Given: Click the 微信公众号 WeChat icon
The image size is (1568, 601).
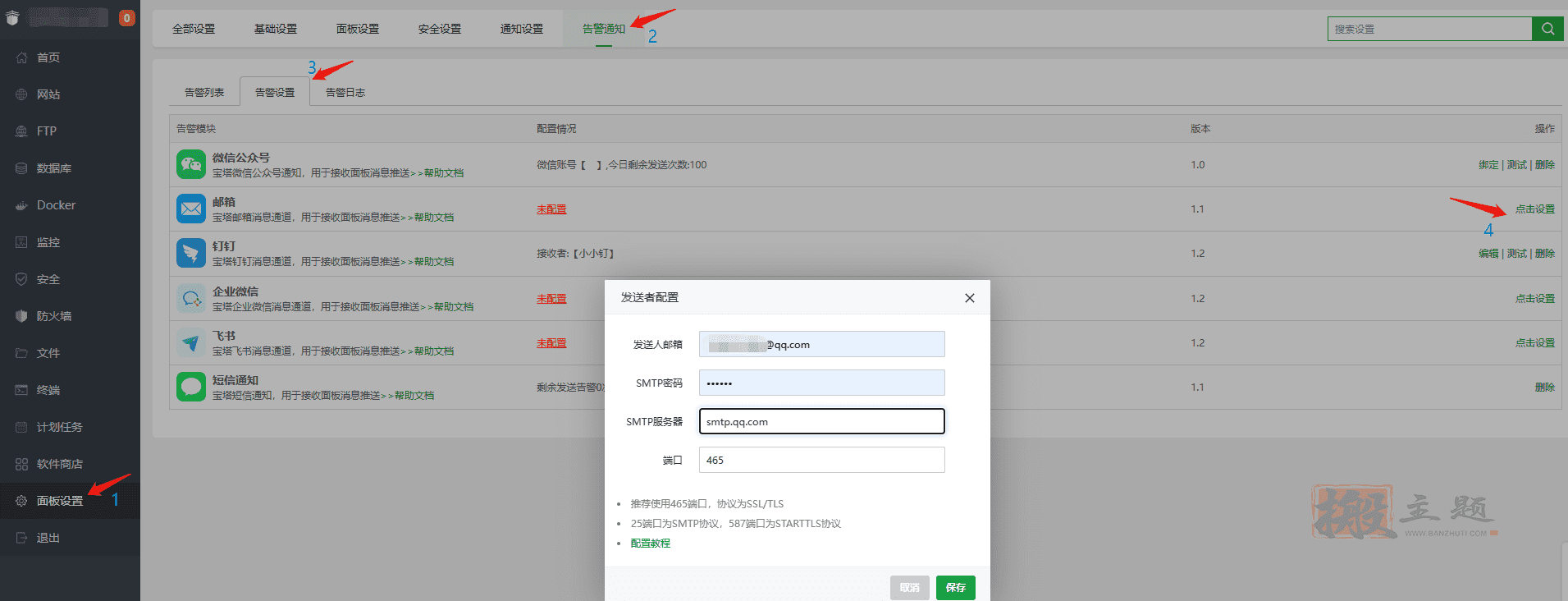Looking at the screenshot, I should pos(191,164).
